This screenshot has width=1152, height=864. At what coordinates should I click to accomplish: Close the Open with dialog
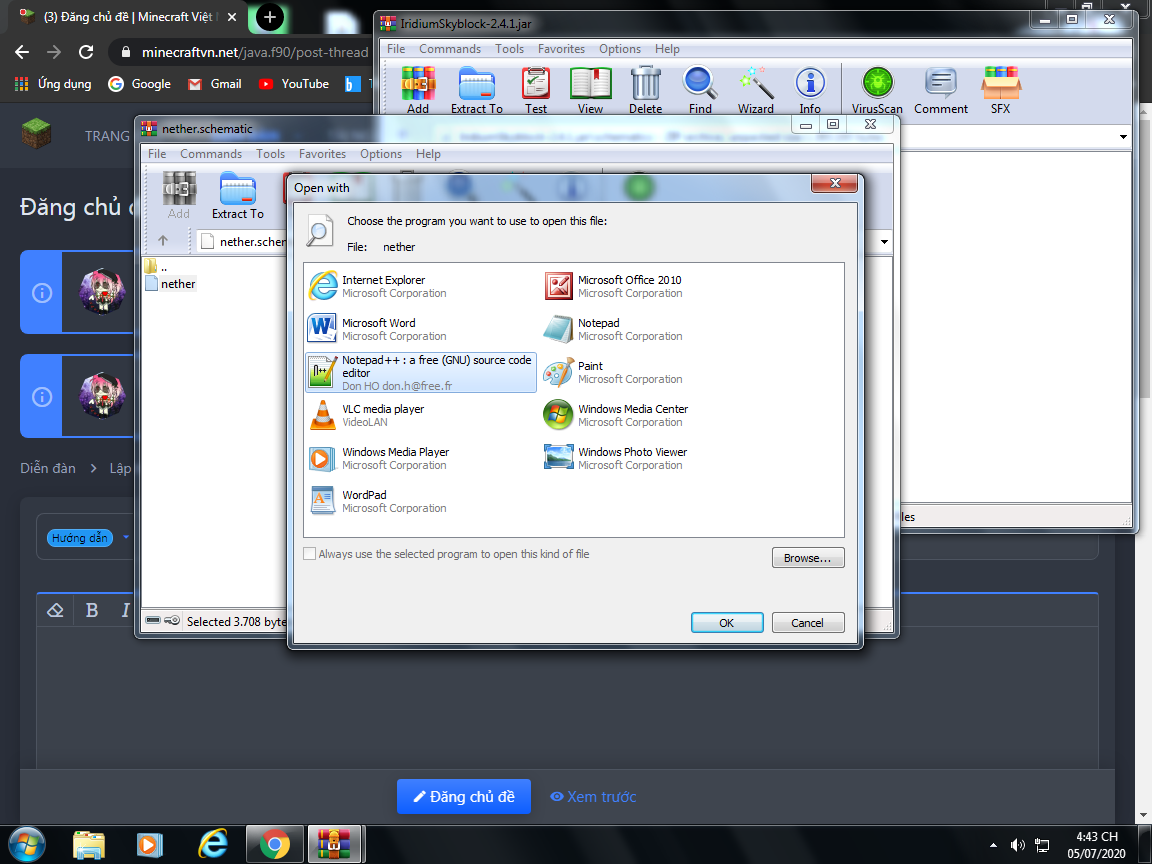pos(835,183)
